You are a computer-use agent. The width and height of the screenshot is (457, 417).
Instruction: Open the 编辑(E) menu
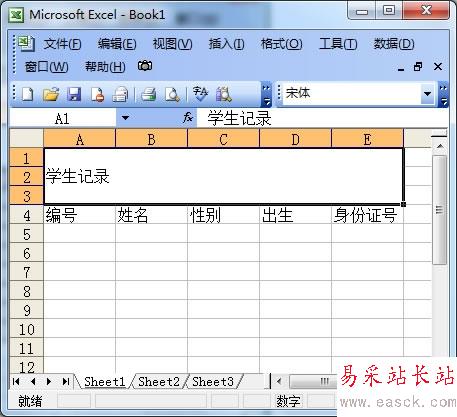point(117,44)
